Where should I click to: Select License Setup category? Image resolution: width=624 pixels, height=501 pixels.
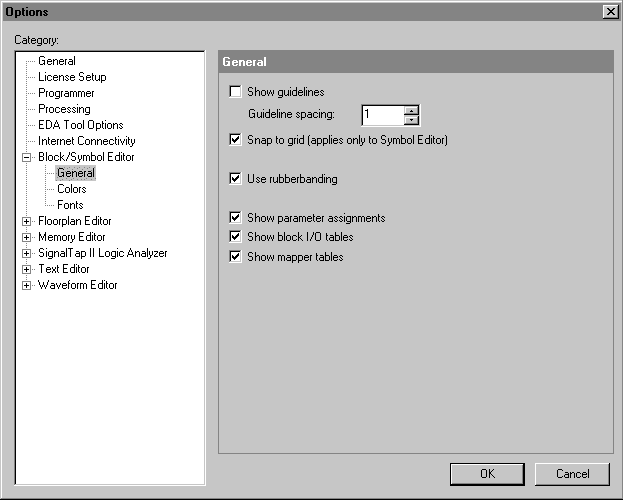point(72,77)
